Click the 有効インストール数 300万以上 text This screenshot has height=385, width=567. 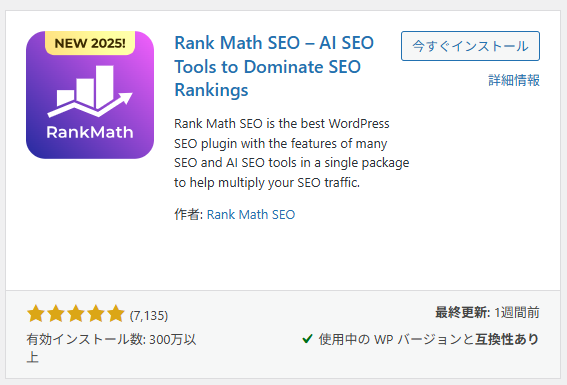[111, 348]
